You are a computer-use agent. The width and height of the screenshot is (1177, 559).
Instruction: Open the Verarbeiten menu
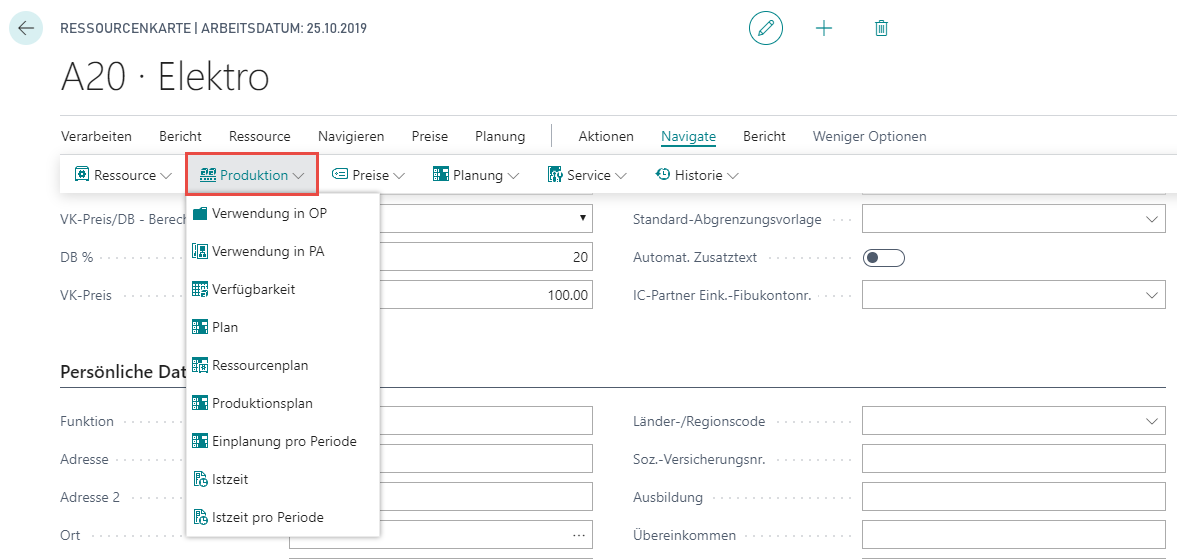tap(96, 137)
